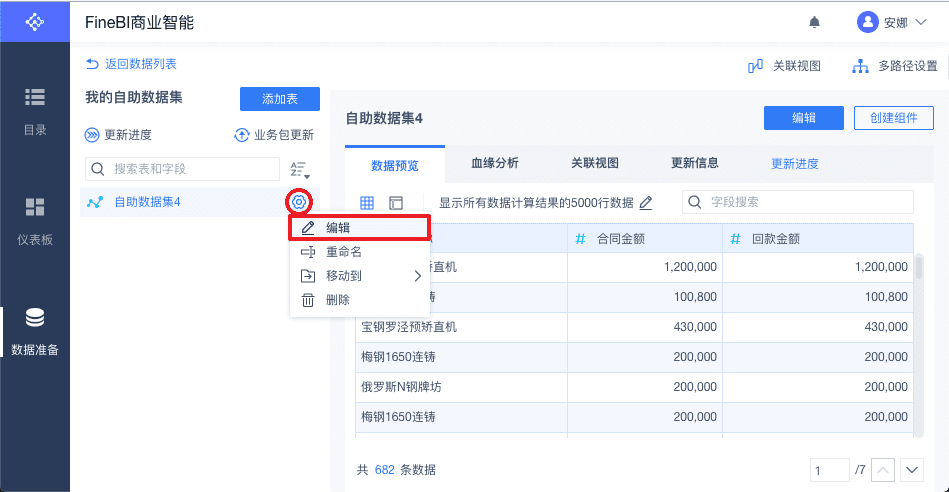Click the notification bell icon
Image resolution: width=949 pixels, height=492 pixels.
tap(815, 22)
